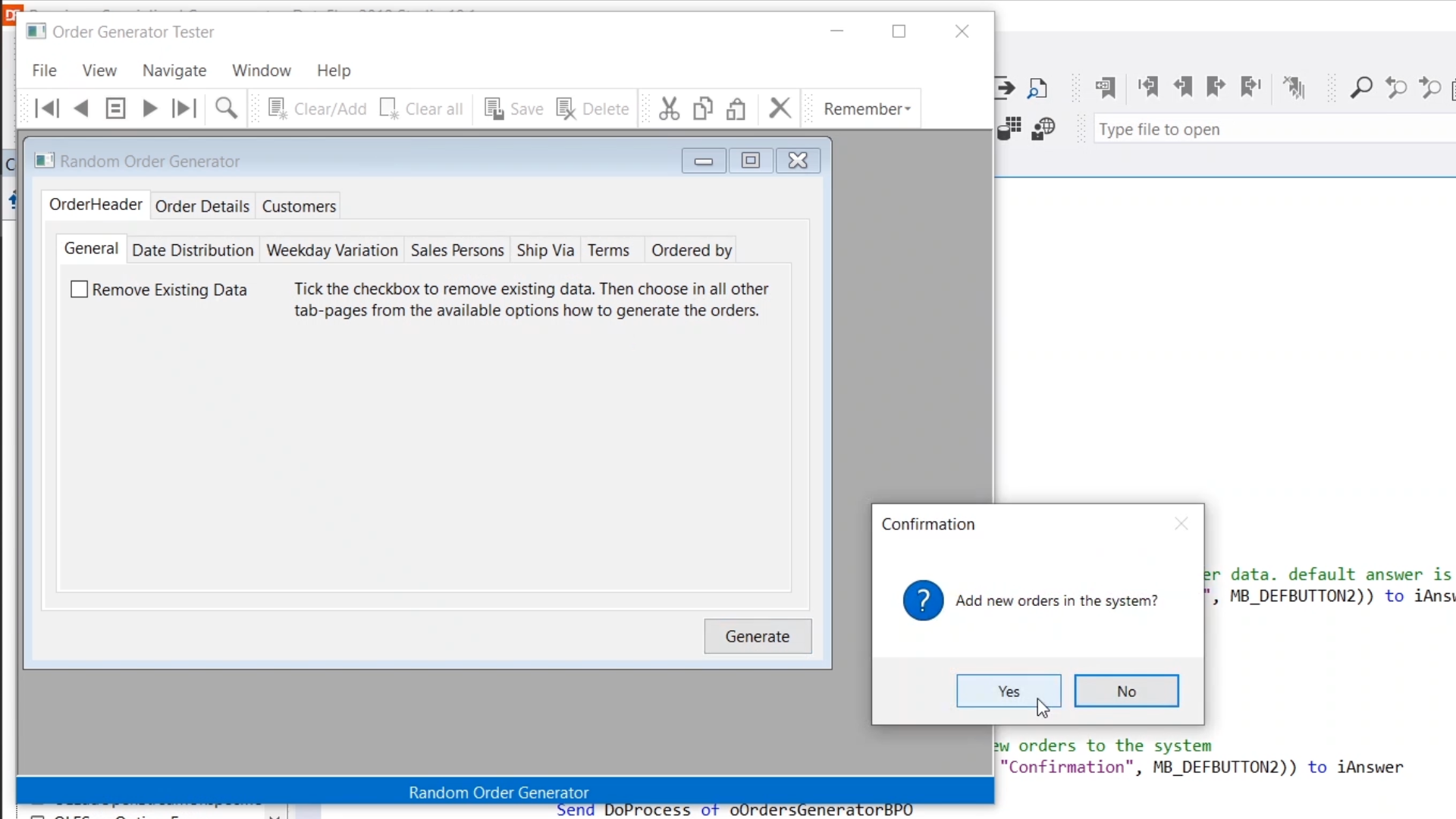Select the Sales Persons tab

[x=457, y=250]
